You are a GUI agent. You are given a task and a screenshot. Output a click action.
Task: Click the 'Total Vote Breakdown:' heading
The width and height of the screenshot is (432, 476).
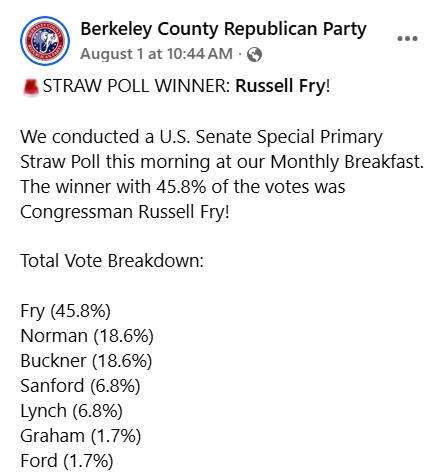point(112,260)
